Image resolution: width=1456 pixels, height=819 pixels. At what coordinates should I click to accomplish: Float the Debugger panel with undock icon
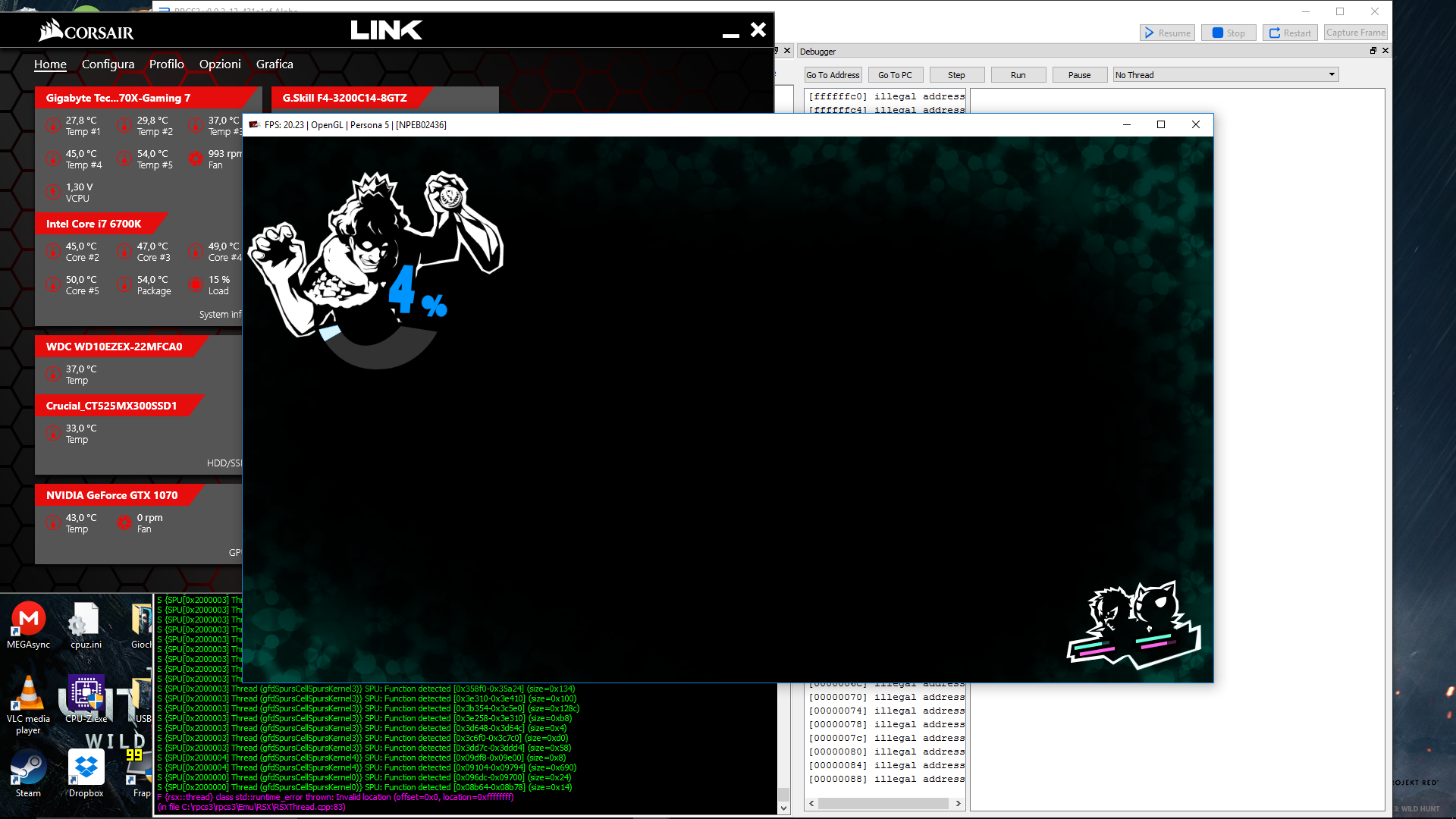point(1373,51)
